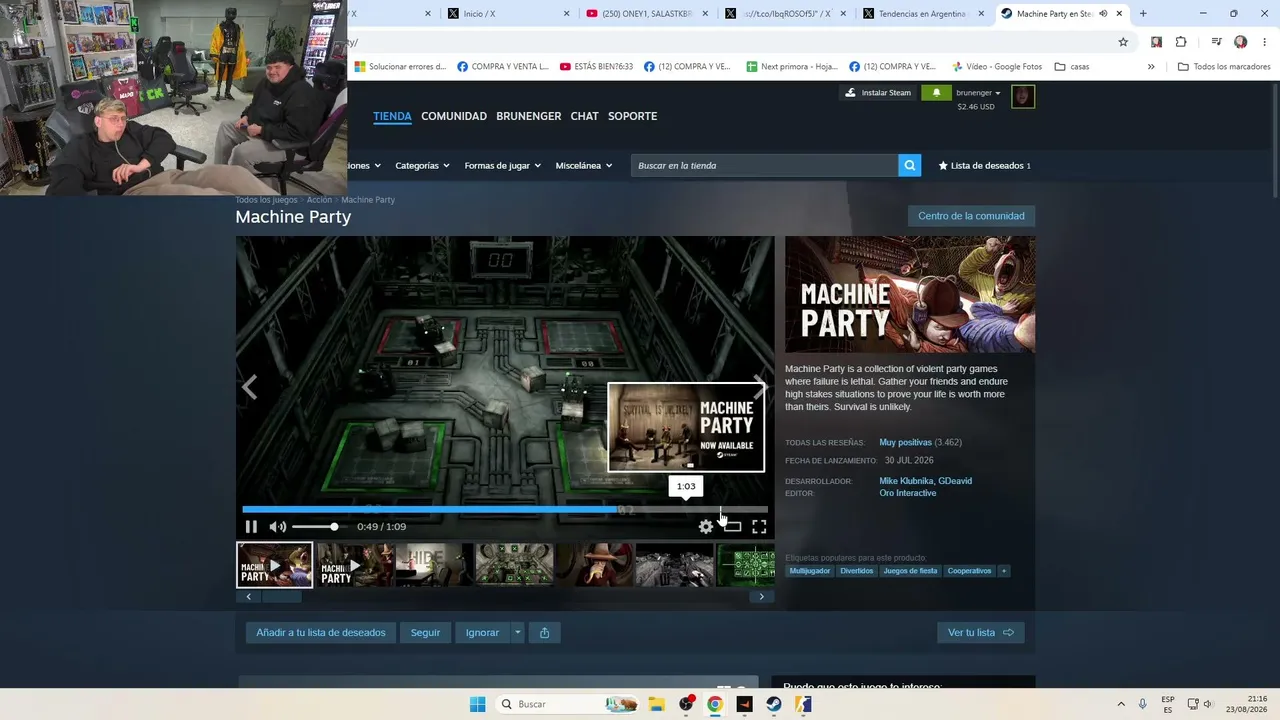Open the SOPORTE page
This screenshot has height=720, width=1280.
click(633, 116)
